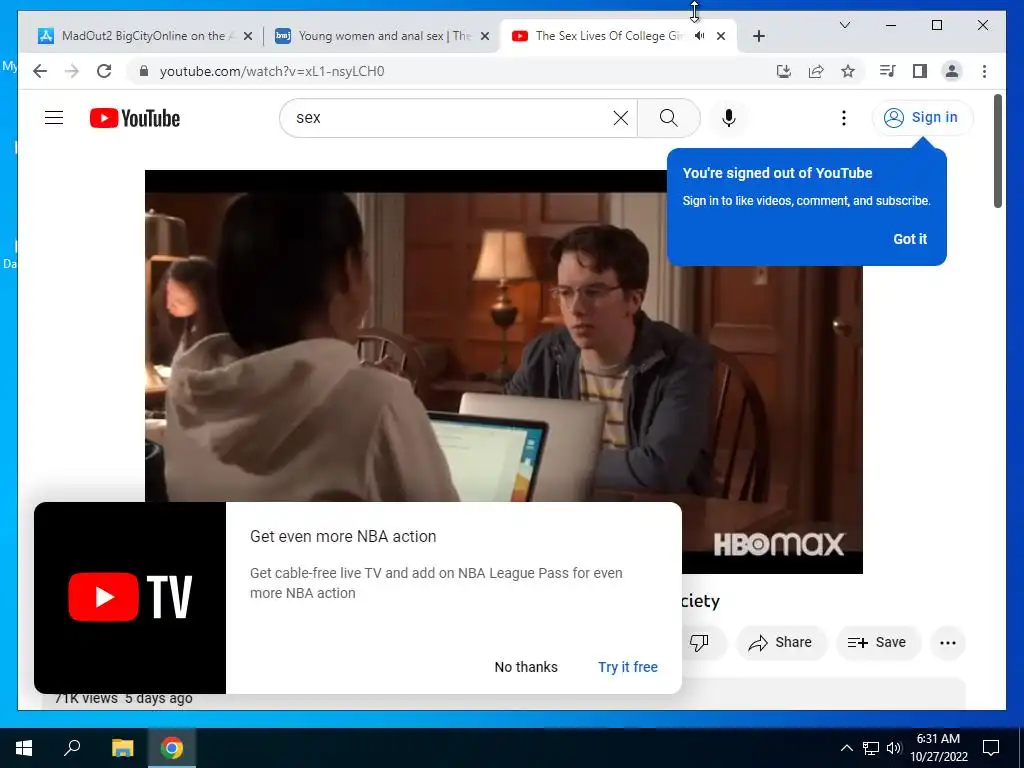This screenshot has width=1024, height=768.
Task: Clear the search box with the X icon
Action: pos(620,118)
